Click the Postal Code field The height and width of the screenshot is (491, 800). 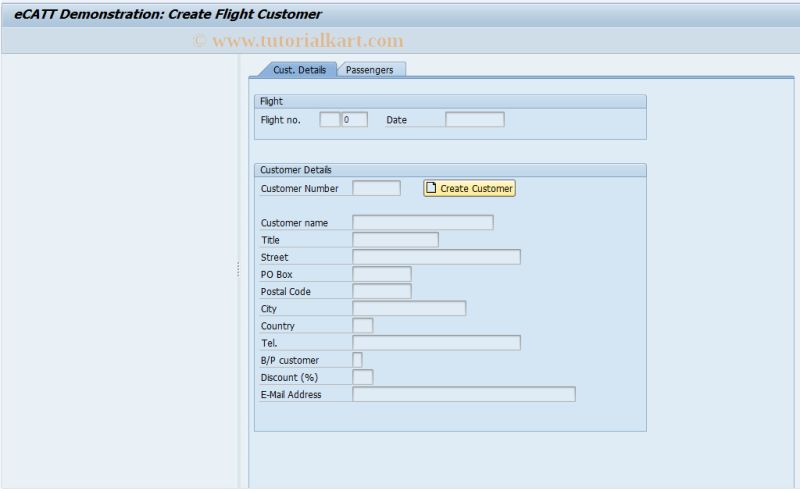coord(382,291)
